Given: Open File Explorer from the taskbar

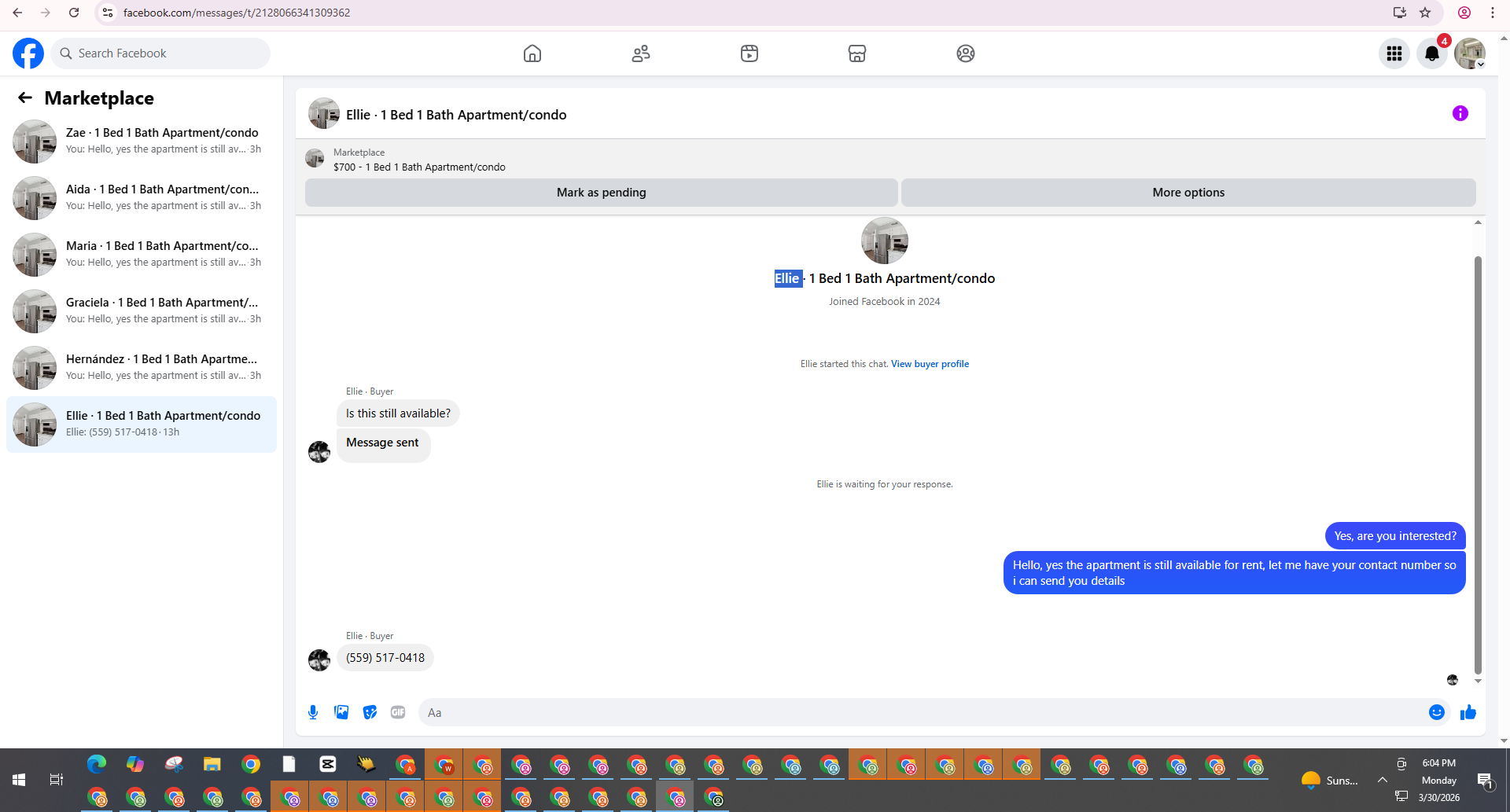Looking at the screenshot, I should tap(212, 764).
